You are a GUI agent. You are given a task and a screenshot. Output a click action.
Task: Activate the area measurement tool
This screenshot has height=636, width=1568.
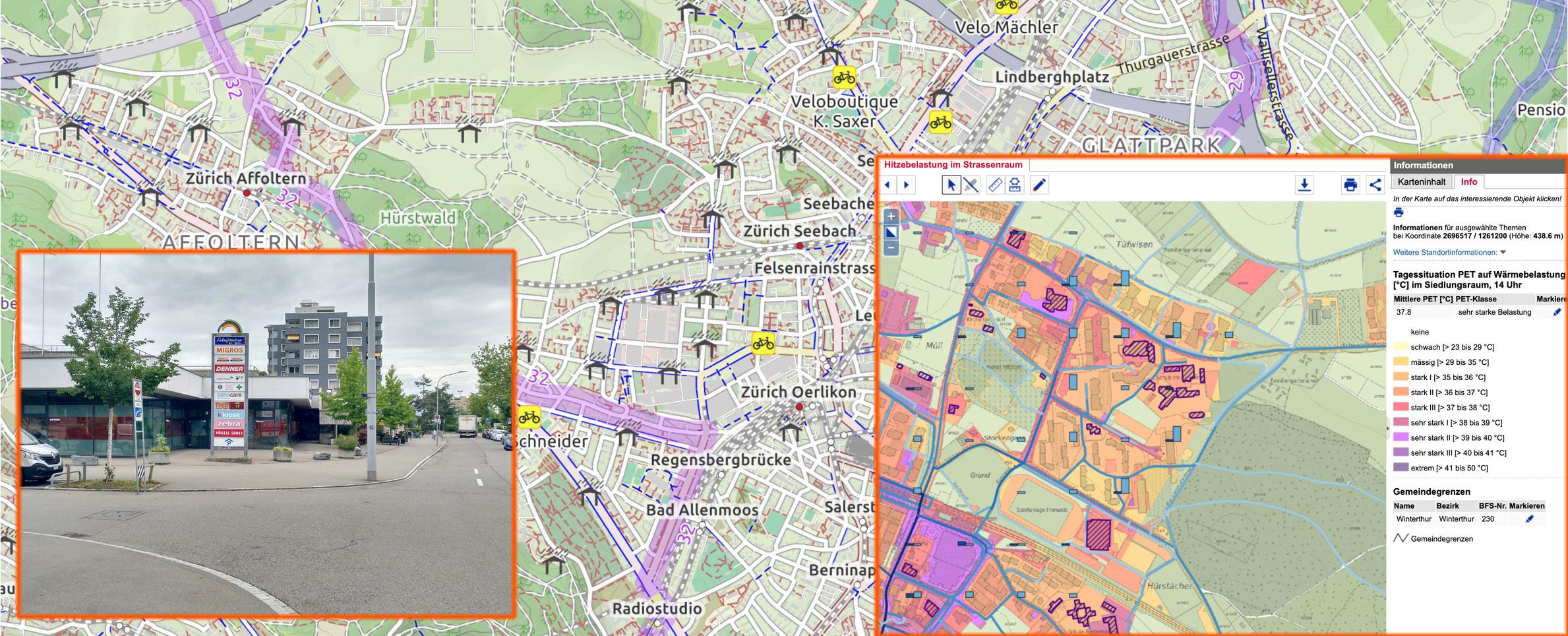point(1015,185)
